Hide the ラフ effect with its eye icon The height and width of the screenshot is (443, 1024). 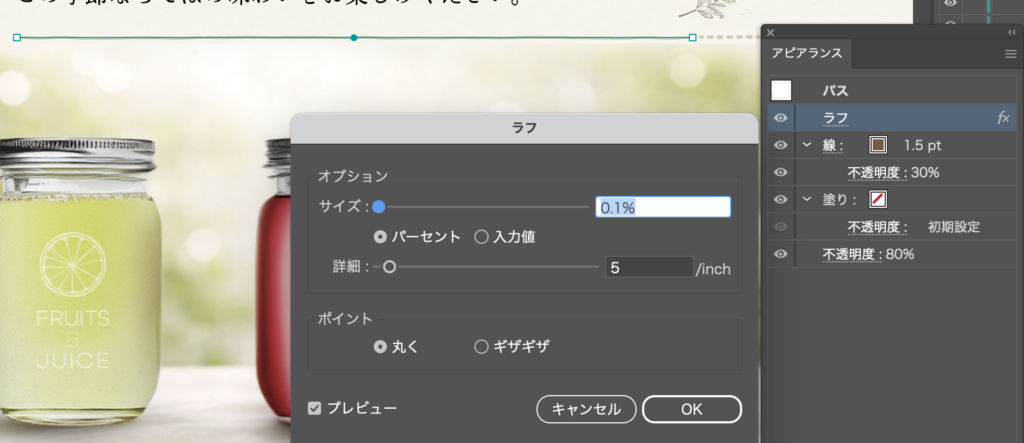click(781, 118)
